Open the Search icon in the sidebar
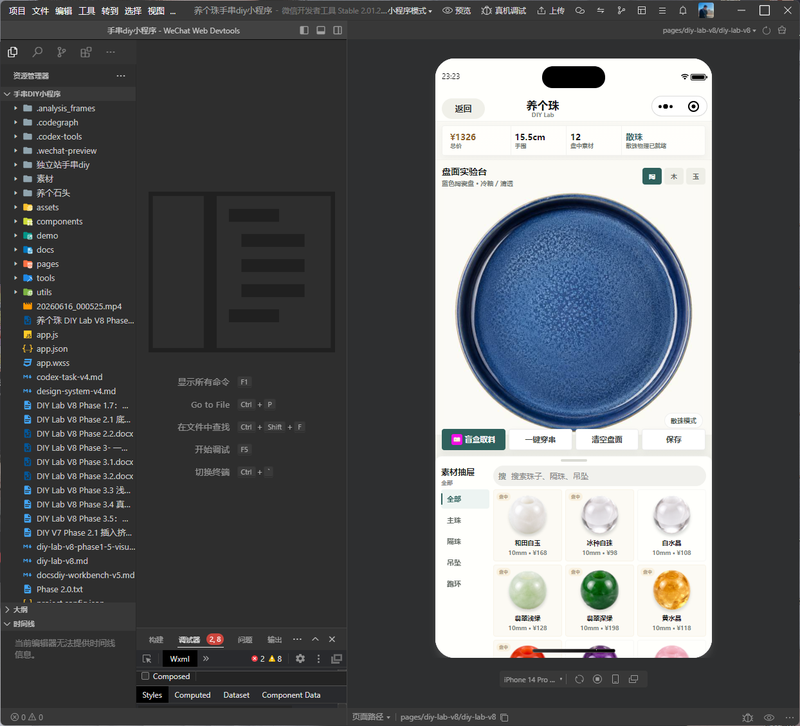Image resolution: width=800 pixels, height=726 pixels. click(37, 52)
